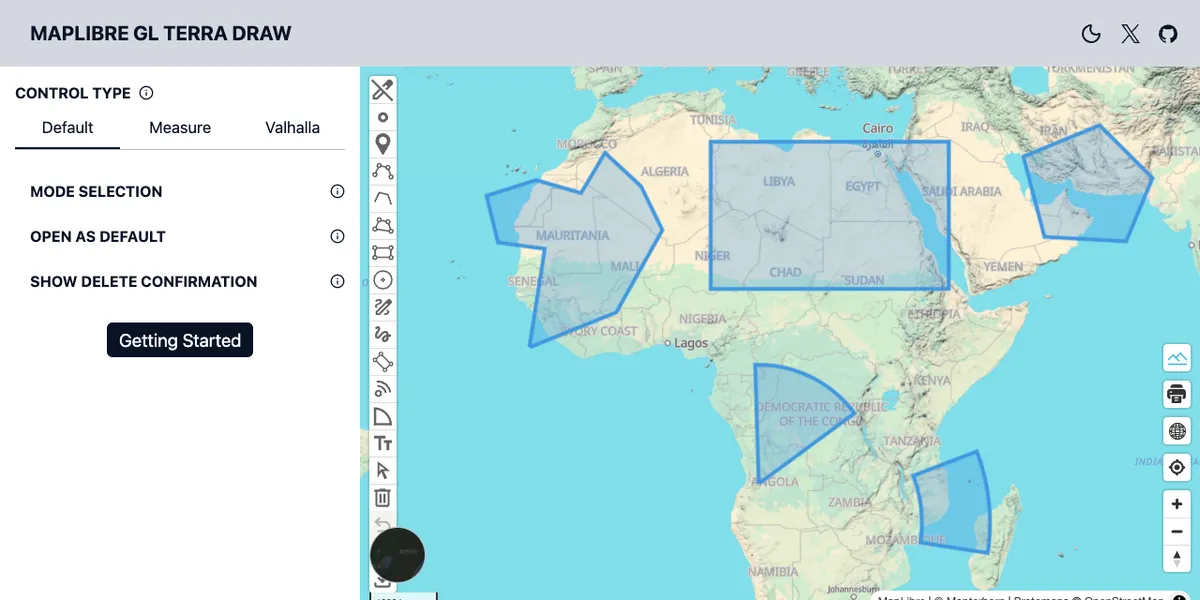Screen dimensions: 1200x600
Task: Toggle terrain with the mountain icon
Action: point(1177,357)
